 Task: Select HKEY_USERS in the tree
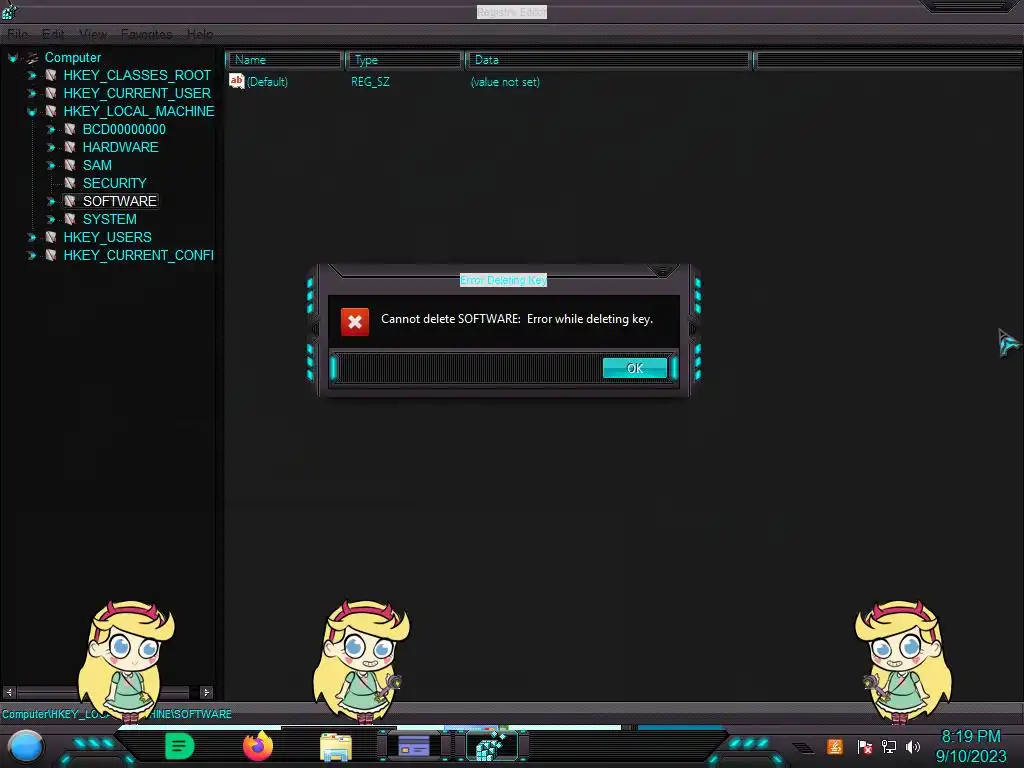(x=108, y=237)
